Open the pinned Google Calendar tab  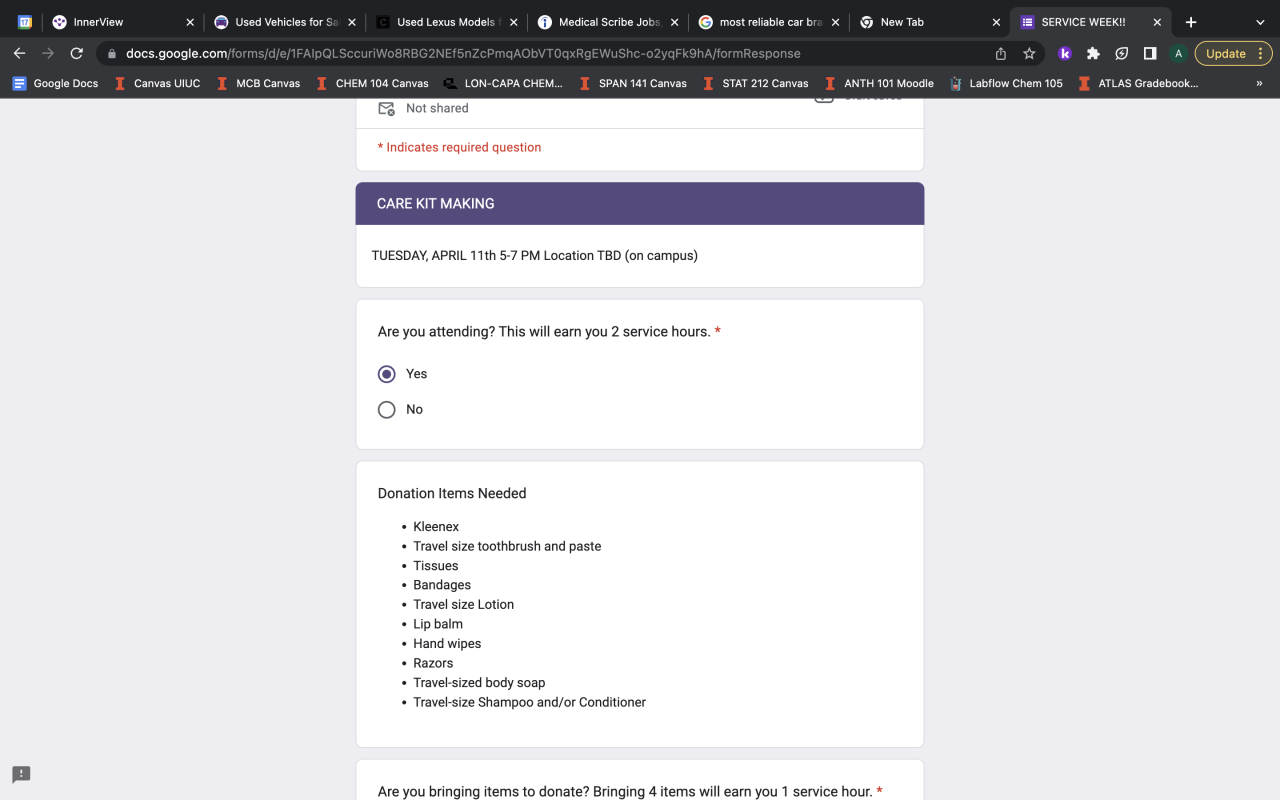pos(25,22)
